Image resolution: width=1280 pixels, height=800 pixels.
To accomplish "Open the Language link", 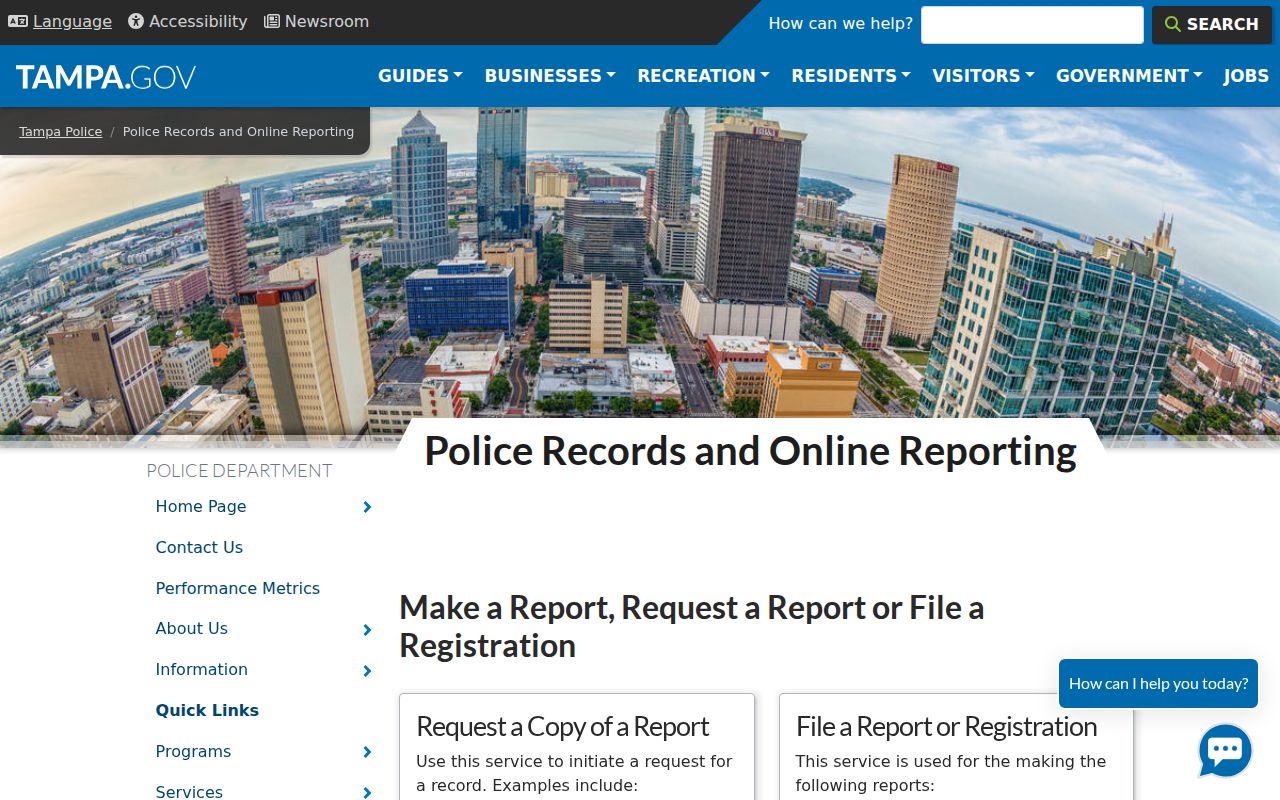I will click(x=72, y=21).
